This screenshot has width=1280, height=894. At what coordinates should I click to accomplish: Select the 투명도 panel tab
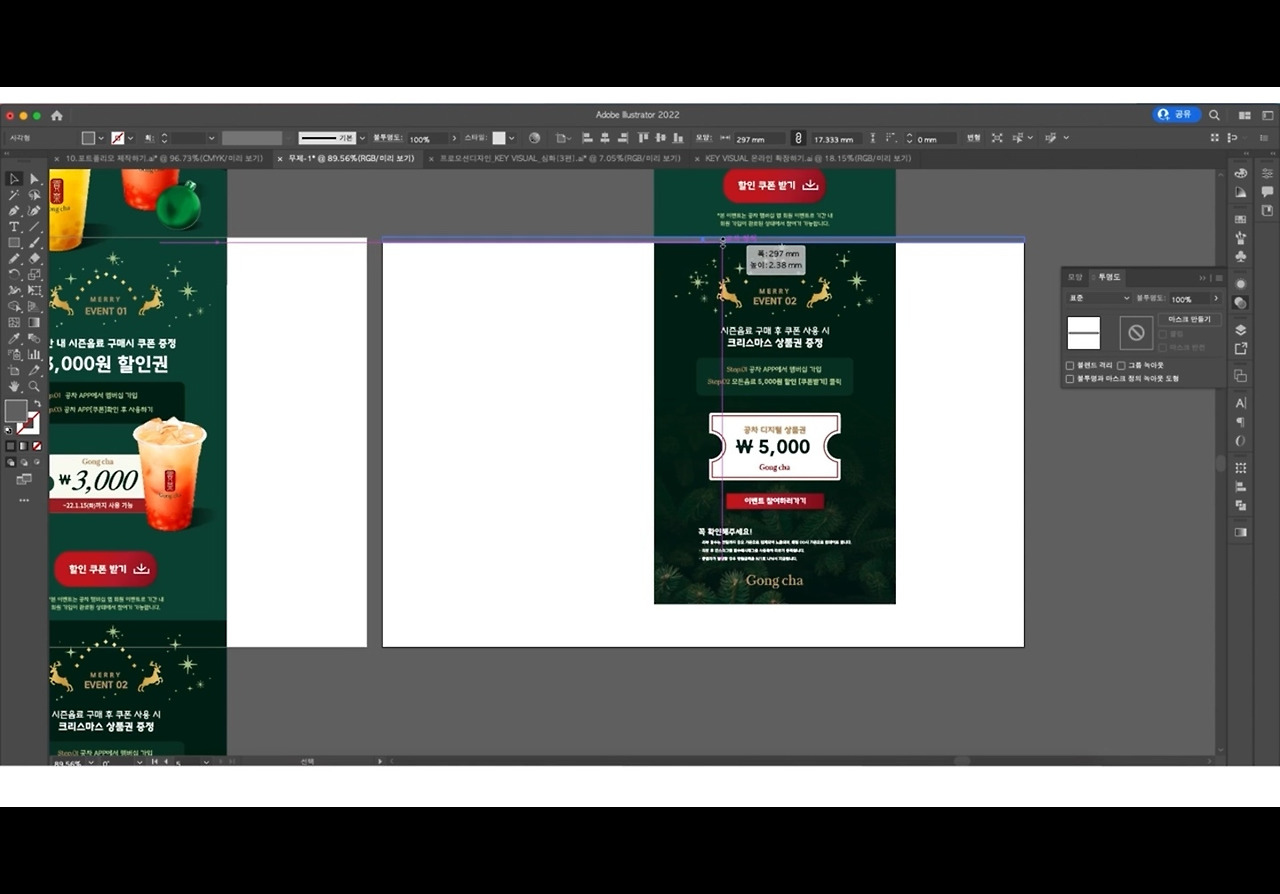pos(1109,277)
